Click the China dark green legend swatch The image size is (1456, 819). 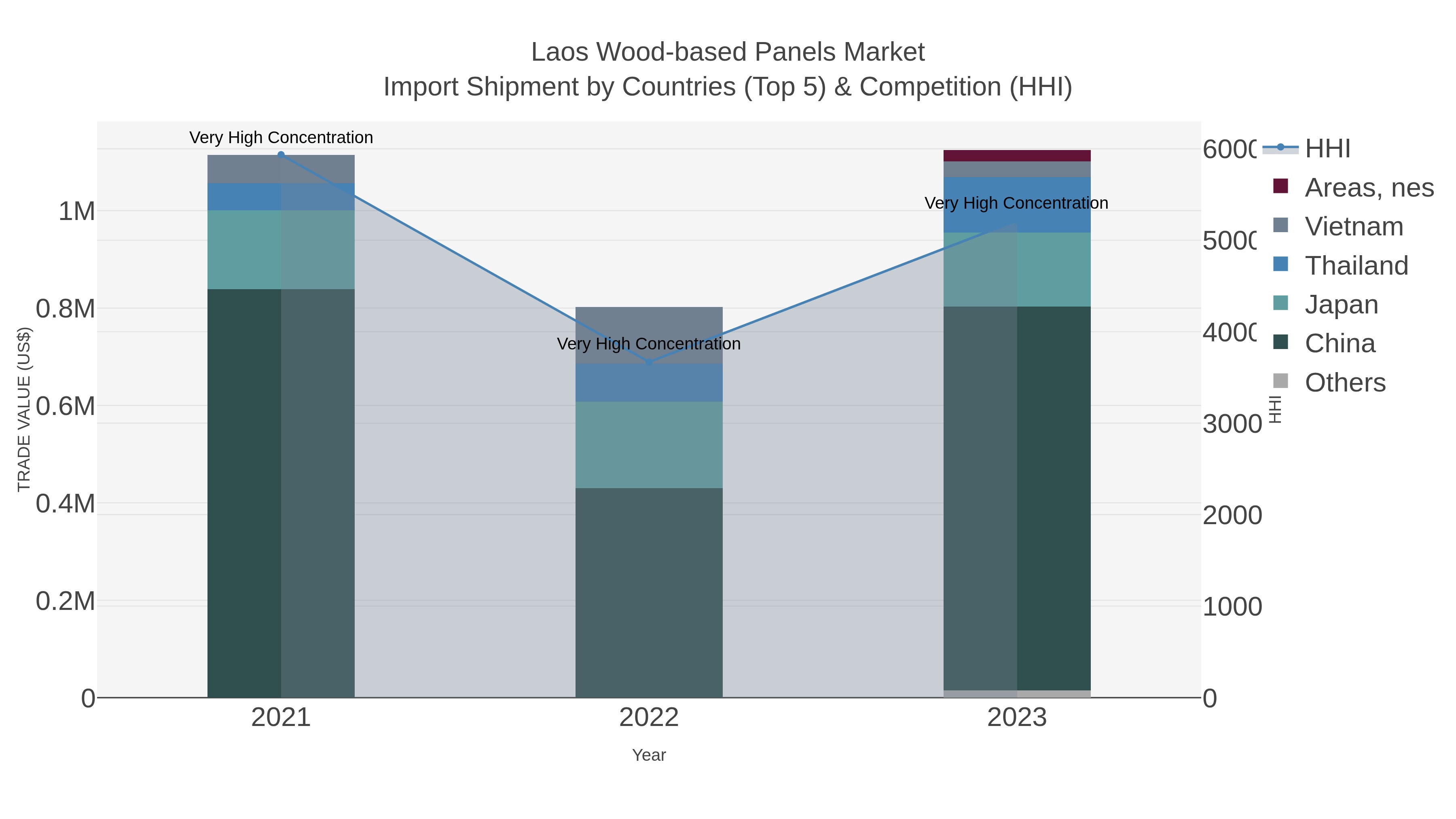coord(1280,342)
